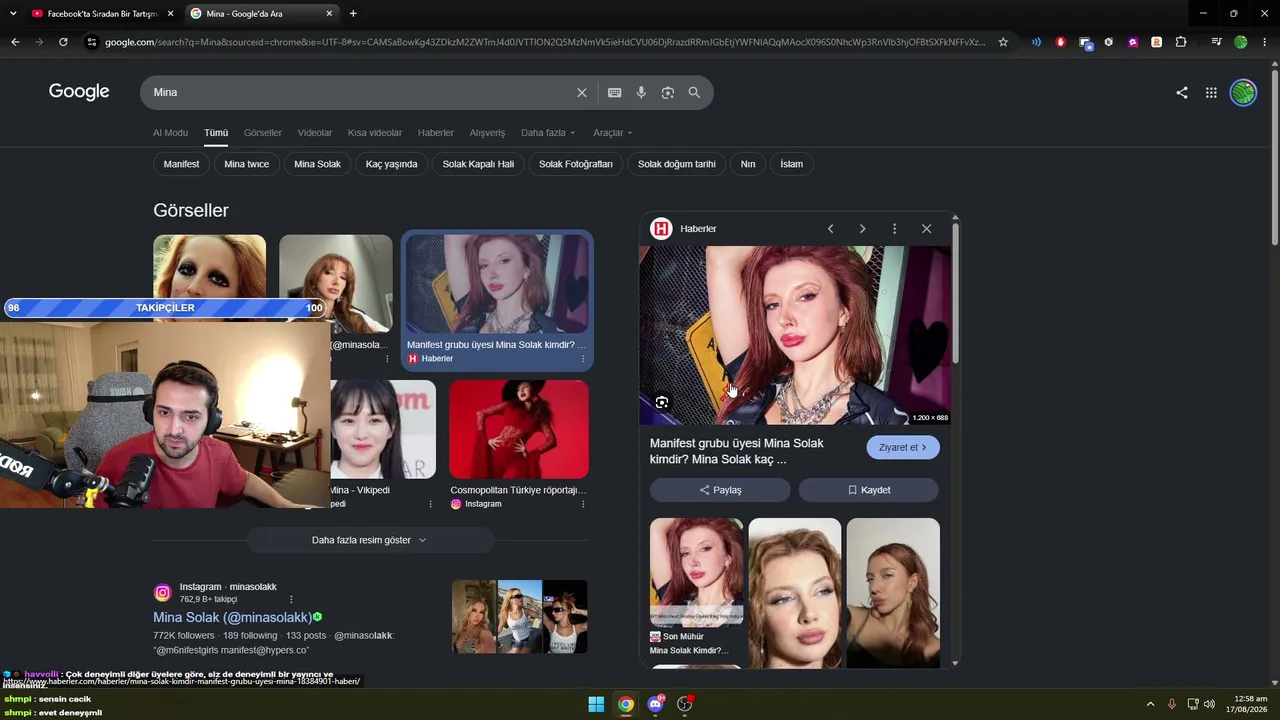The height and width of the screenshot is (720, 1280).
Task: Open the AI Modu search tab
Action: click(170, 133)
